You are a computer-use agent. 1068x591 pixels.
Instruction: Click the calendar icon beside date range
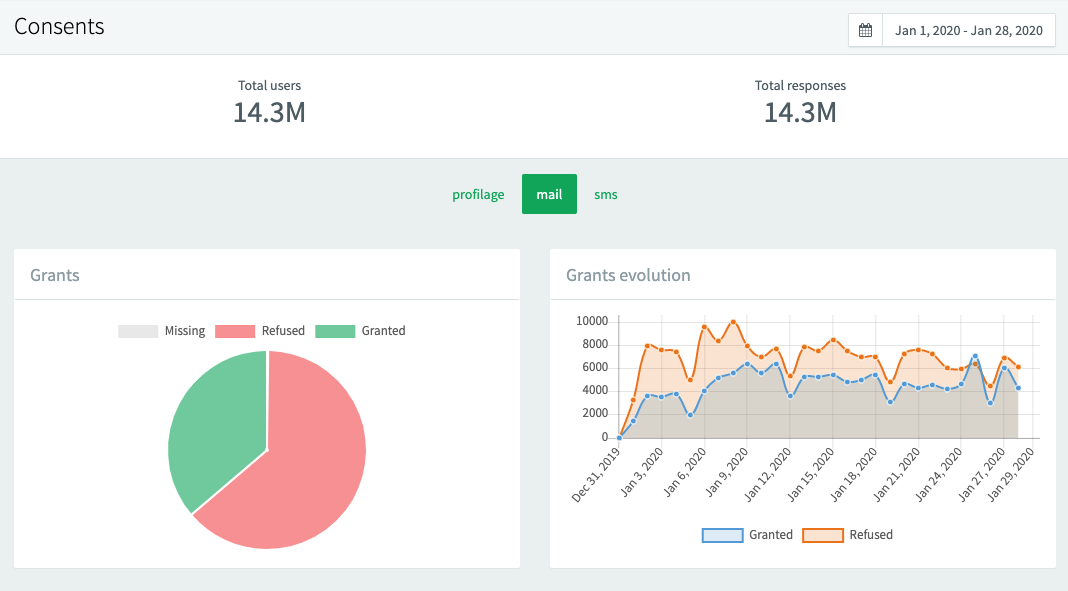[866, 30]
